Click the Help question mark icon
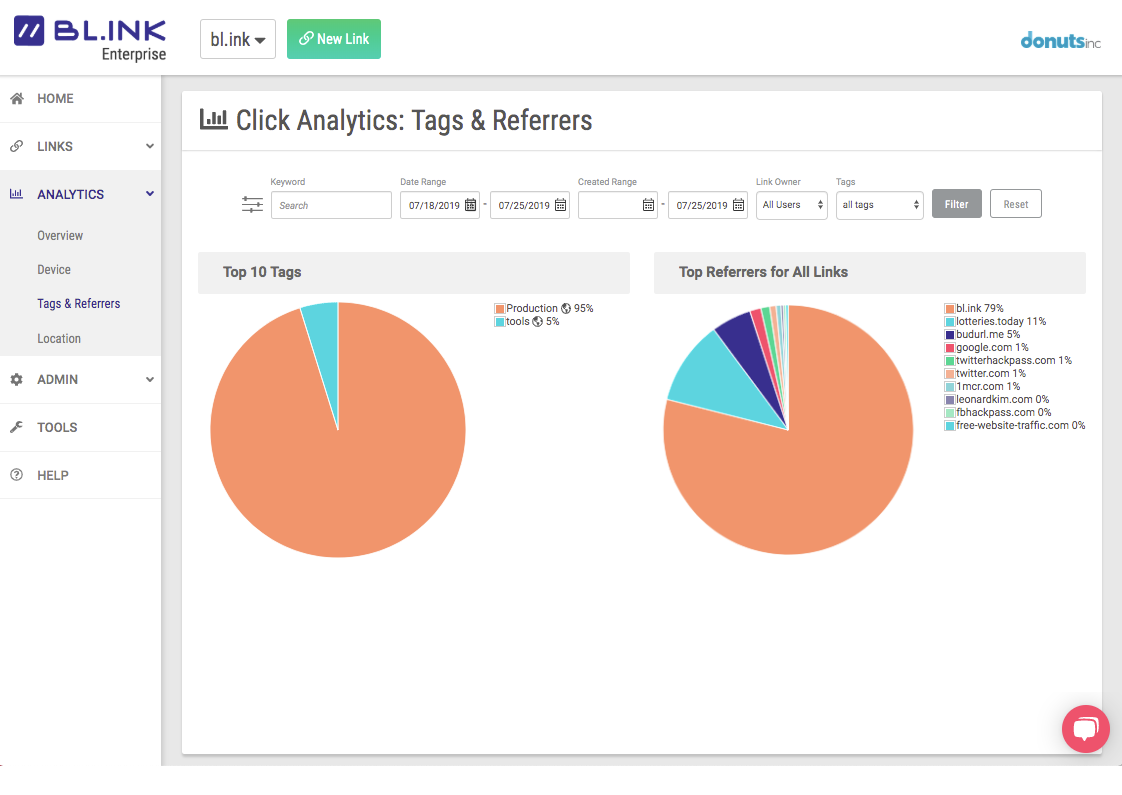The image size is (1122, 795). [17, 476]
